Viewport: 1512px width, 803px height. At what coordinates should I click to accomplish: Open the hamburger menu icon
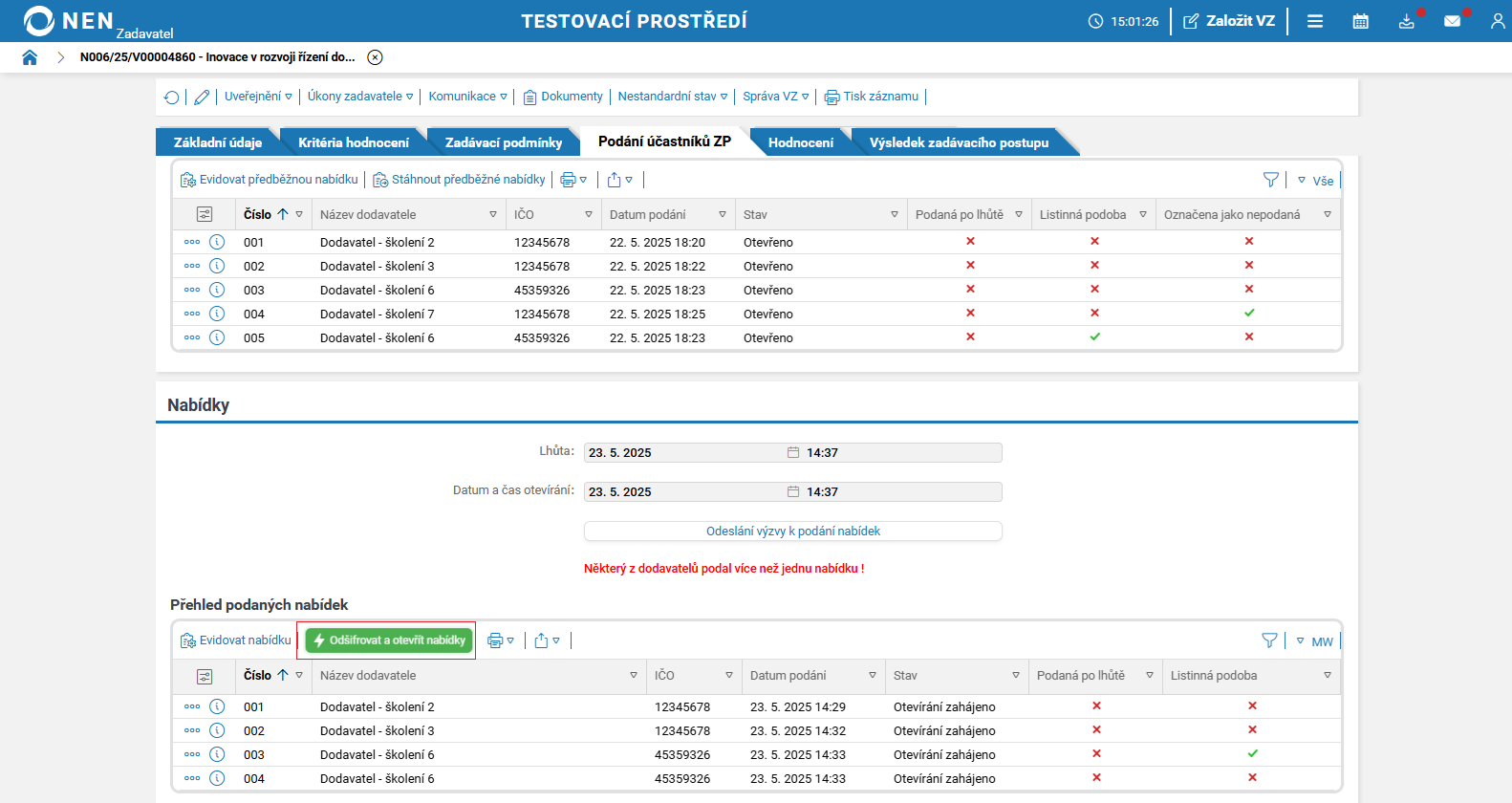pos(1315,21)
